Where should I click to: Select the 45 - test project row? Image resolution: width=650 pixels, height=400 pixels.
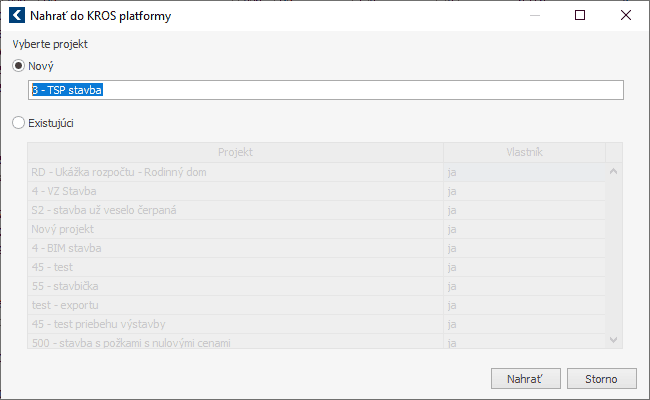pyautogui.click(x=317, y=267)
